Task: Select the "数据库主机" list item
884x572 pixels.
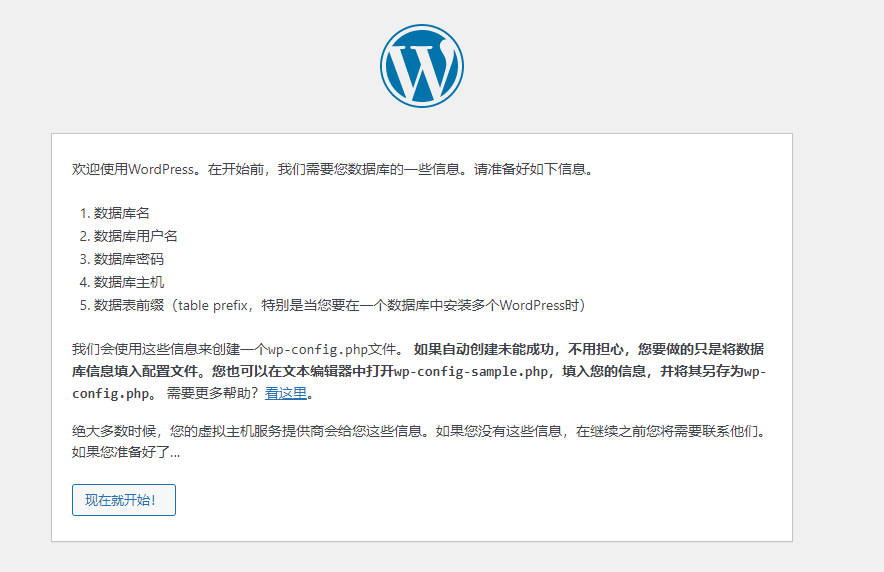Action: [128, 282]
